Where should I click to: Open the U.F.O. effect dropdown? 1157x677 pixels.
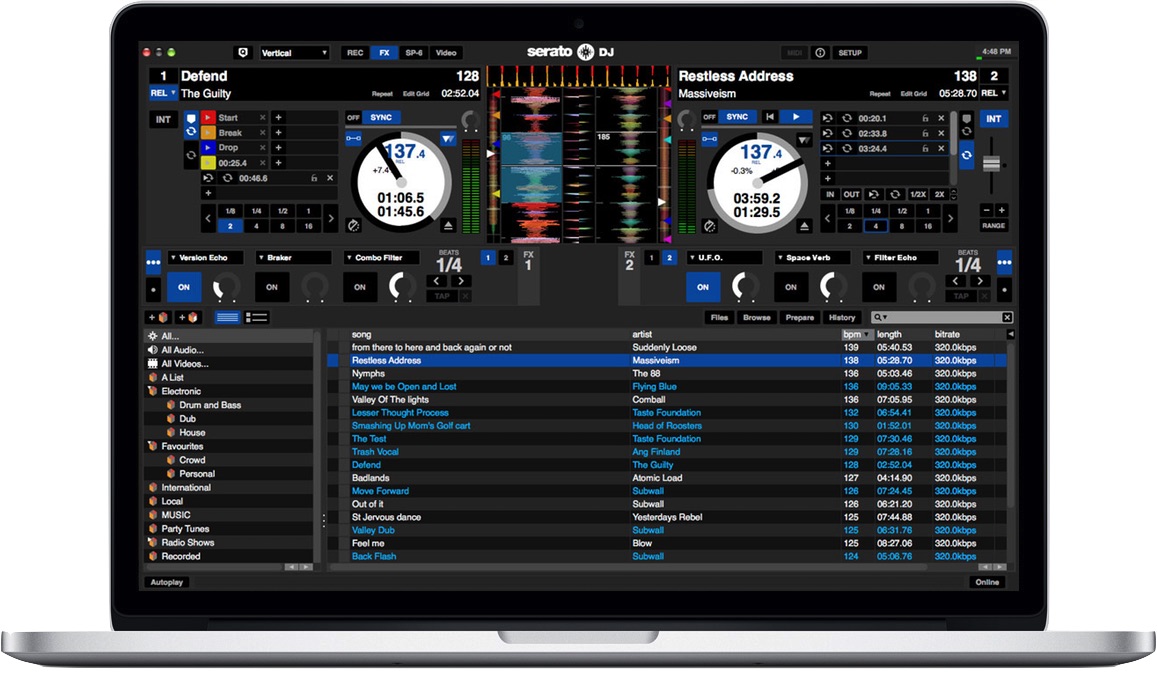(x=724, y=258)
